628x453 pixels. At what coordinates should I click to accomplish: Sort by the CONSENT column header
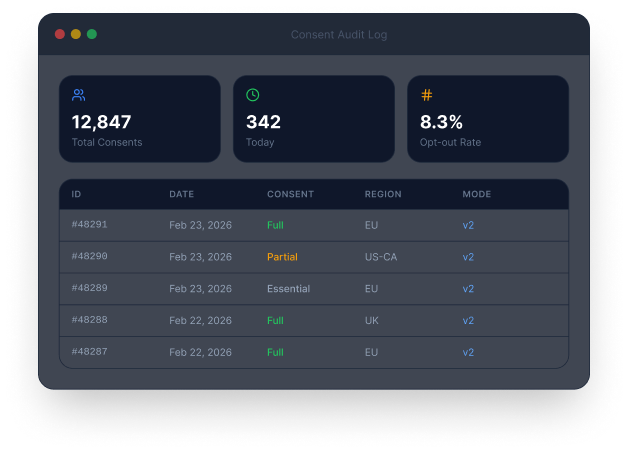coord(290,194)
